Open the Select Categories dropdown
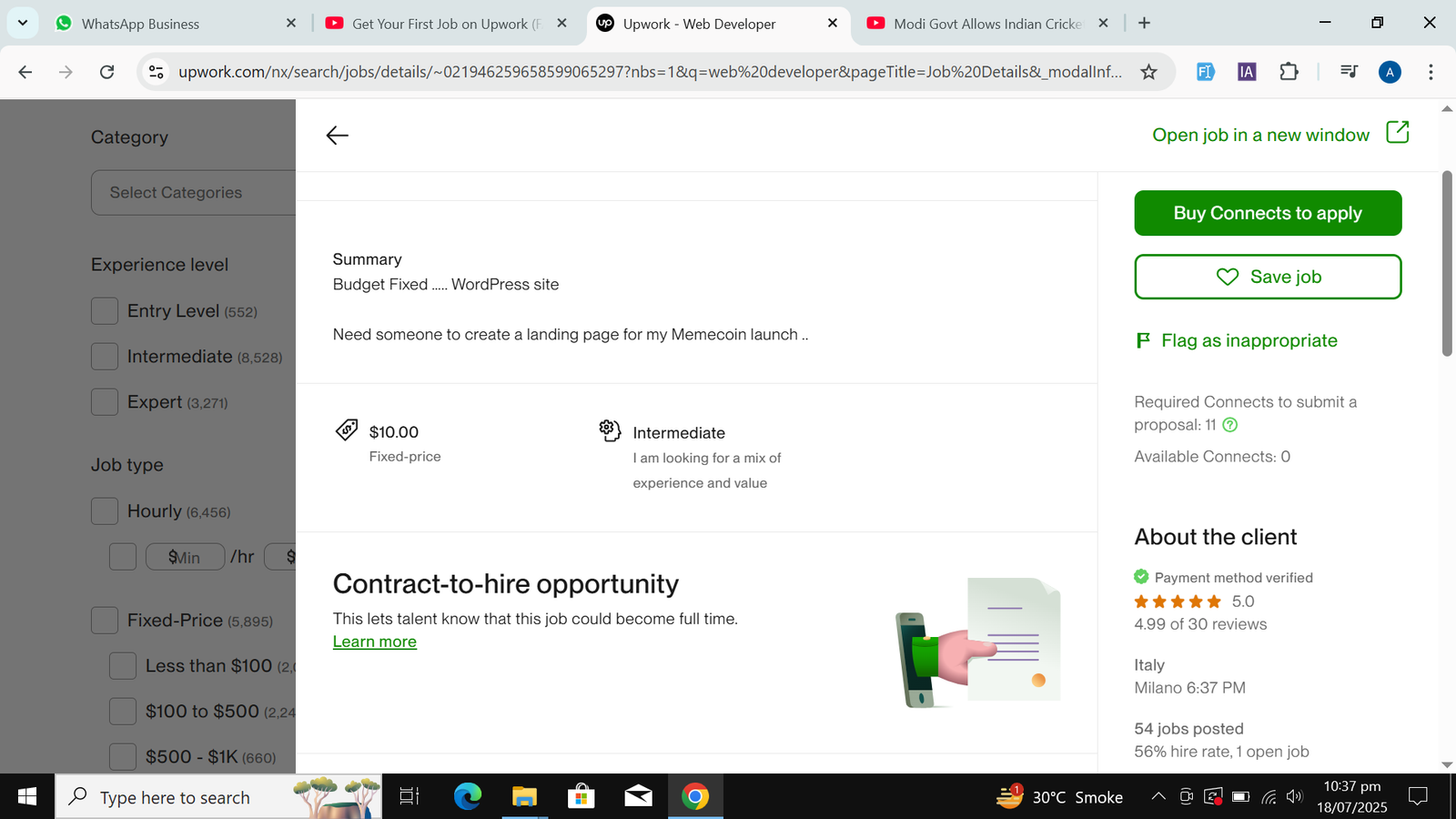Image resolution: width=1456 pixels, height=819 pixels. (x=194, y=193)
